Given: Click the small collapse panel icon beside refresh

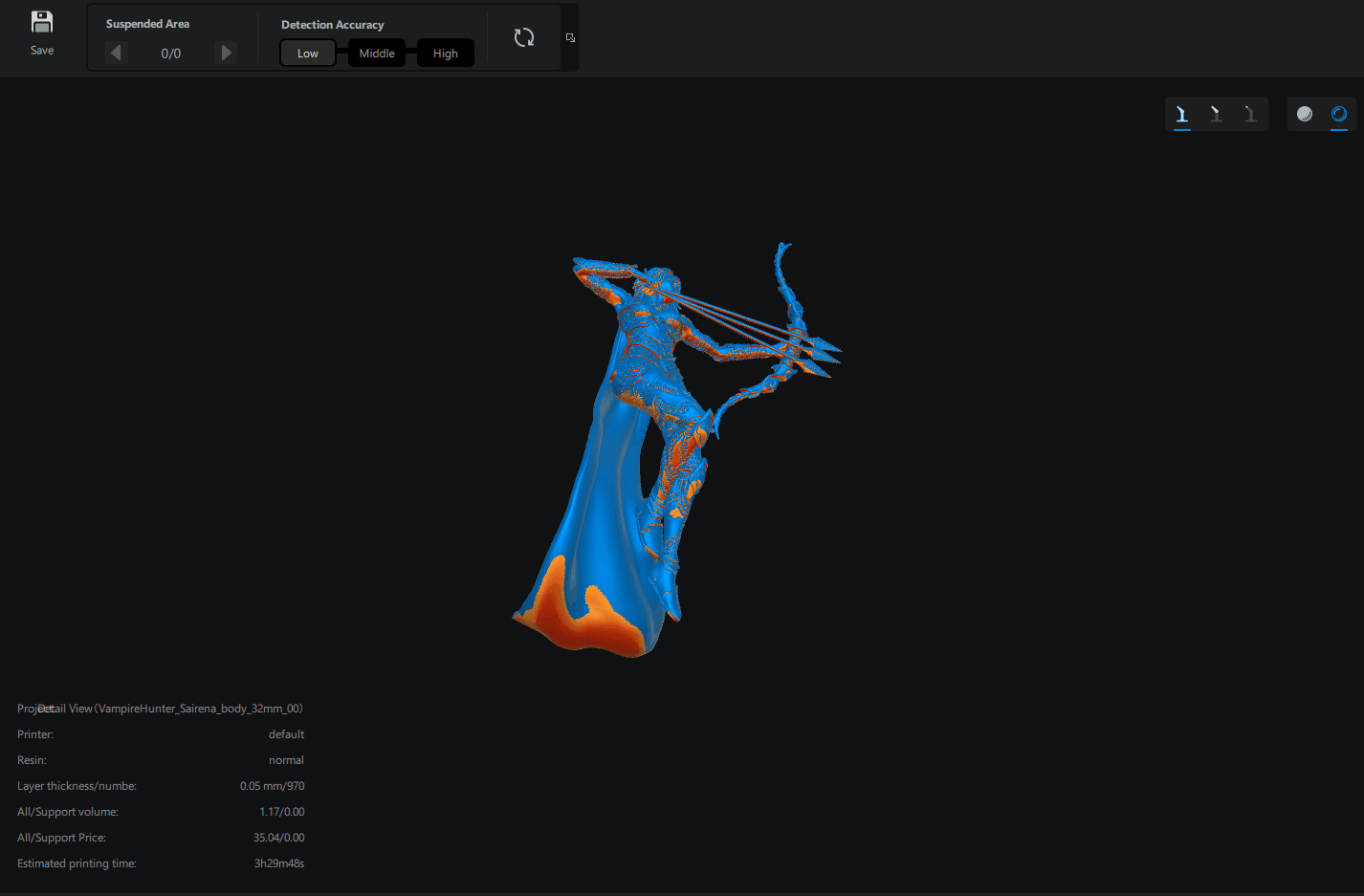Looking at the screenshot, I should 570,38.
